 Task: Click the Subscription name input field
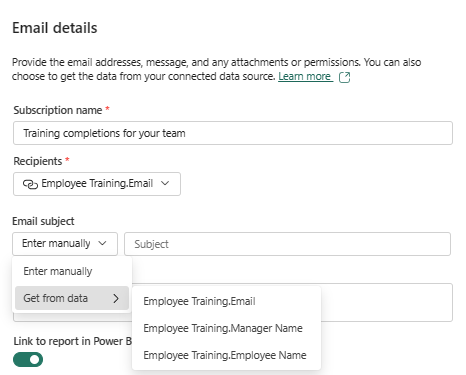click(x=233, y=133)
